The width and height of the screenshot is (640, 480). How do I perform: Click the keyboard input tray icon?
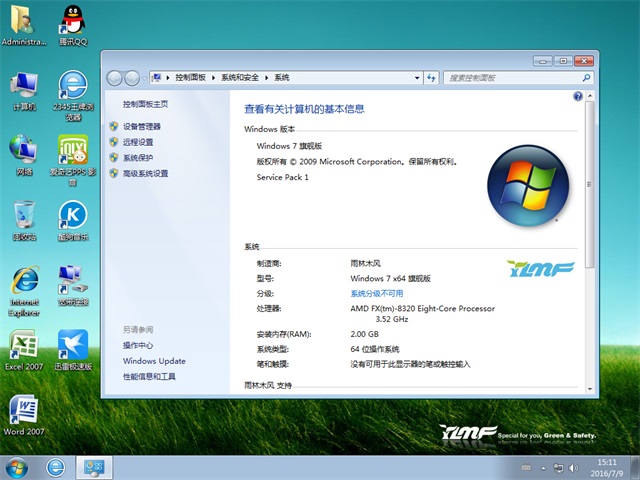pyautogui.click(x=526, y=468)
